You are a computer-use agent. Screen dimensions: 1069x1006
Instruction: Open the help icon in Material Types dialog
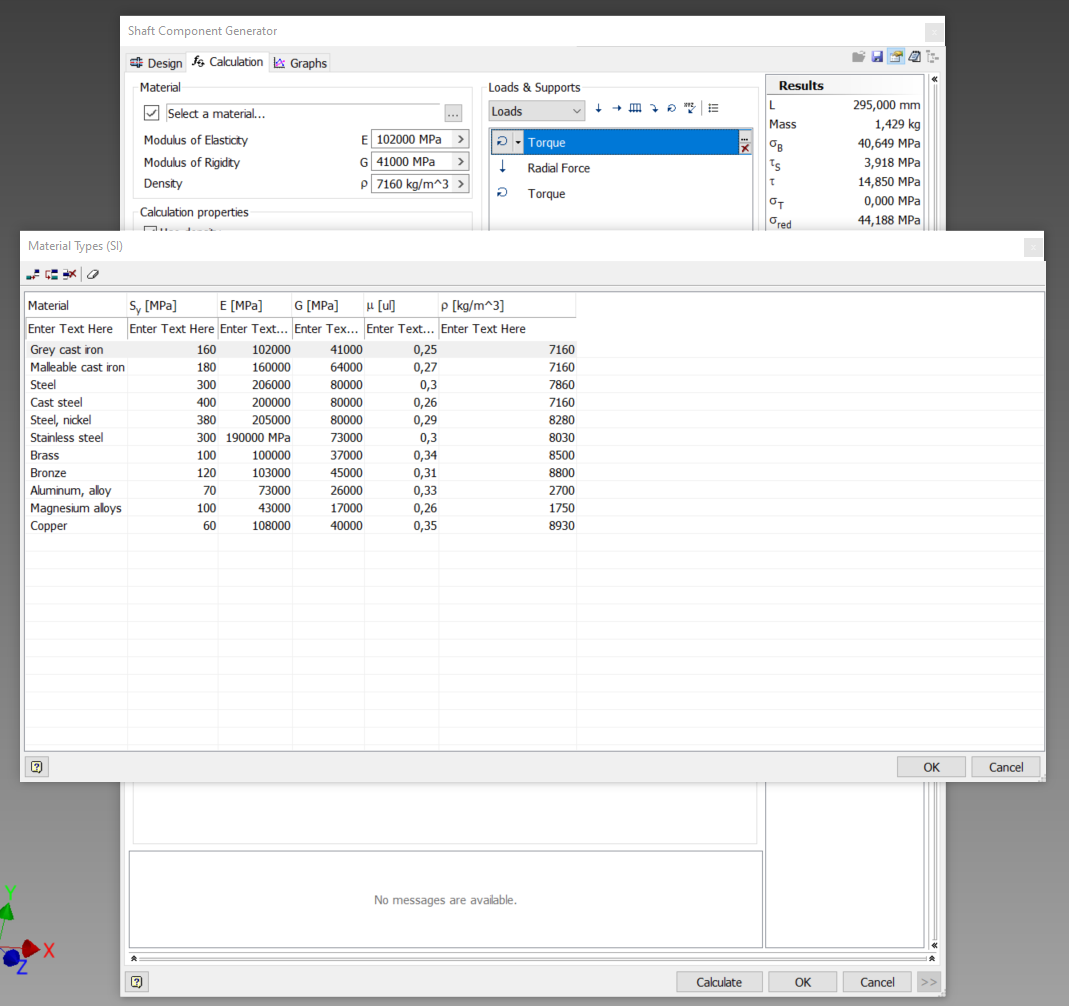pos(37,767)
